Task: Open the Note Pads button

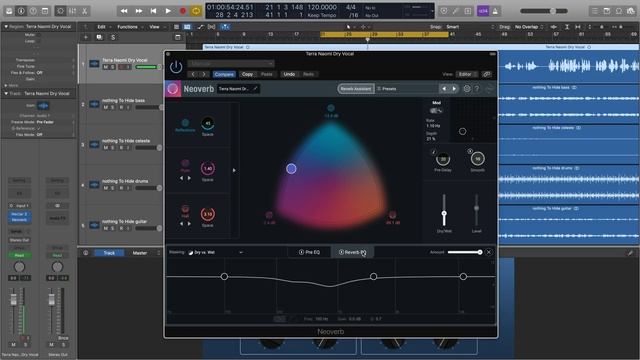Action: [607, 11]
